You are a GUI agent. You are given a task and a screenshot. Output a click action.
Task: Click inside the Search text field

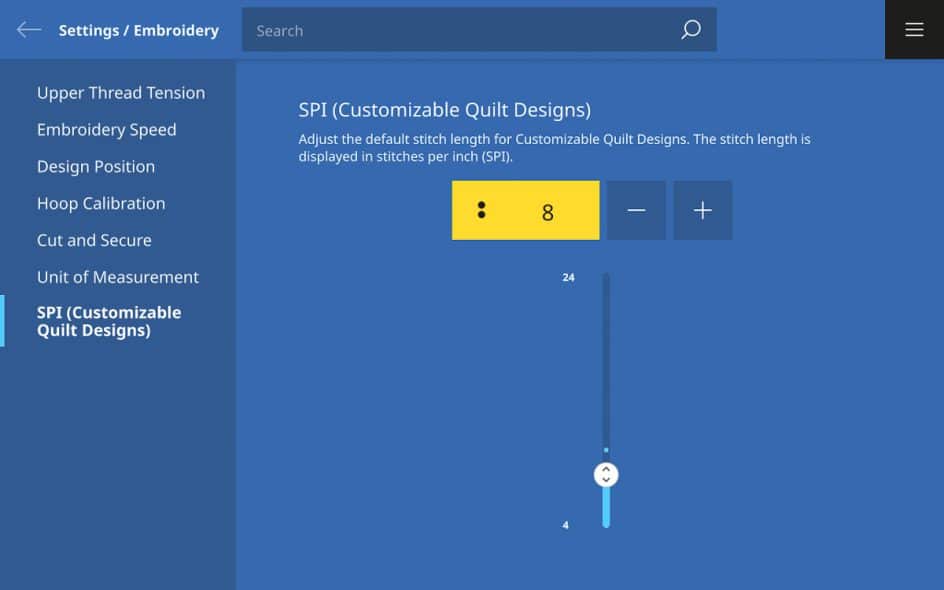tap(460, 30)
